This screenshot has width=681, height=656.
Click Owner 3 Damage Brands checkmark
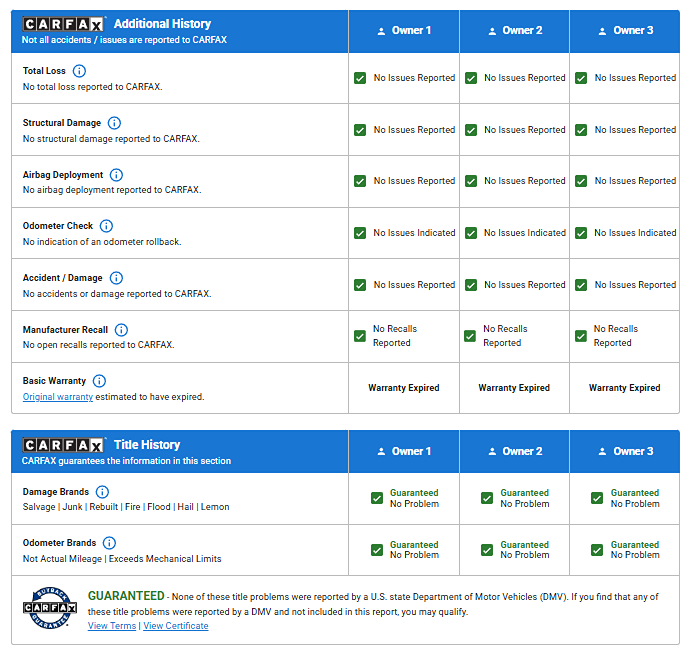tap(597, 498)
